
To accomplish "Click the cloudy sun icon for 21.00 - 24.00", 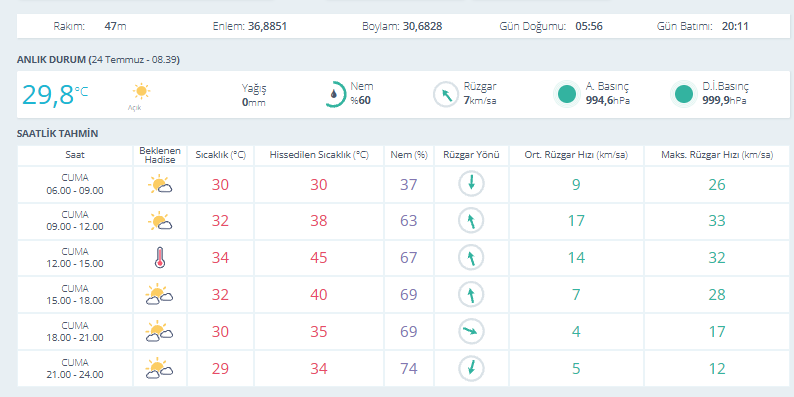I will coord(160,369).
